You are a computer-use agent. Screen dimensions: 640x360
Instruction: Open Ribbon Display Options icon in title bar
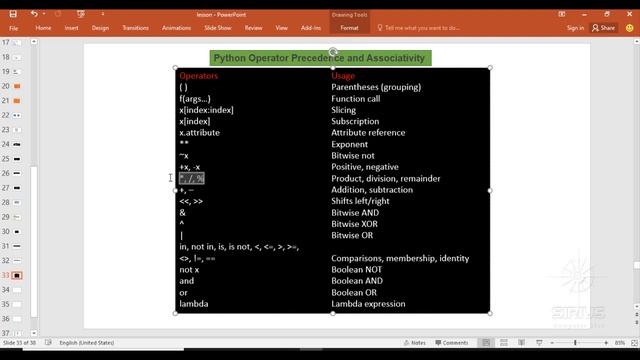tap(562, 14)
